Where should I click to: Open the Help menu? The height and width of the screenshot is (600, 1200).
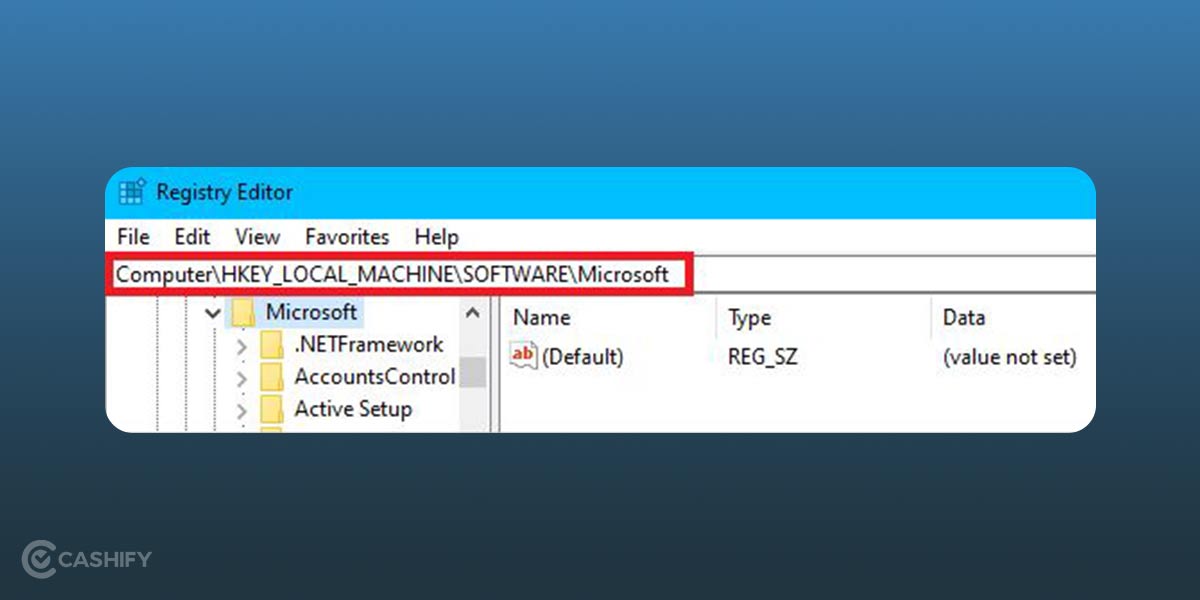(435, 237)
